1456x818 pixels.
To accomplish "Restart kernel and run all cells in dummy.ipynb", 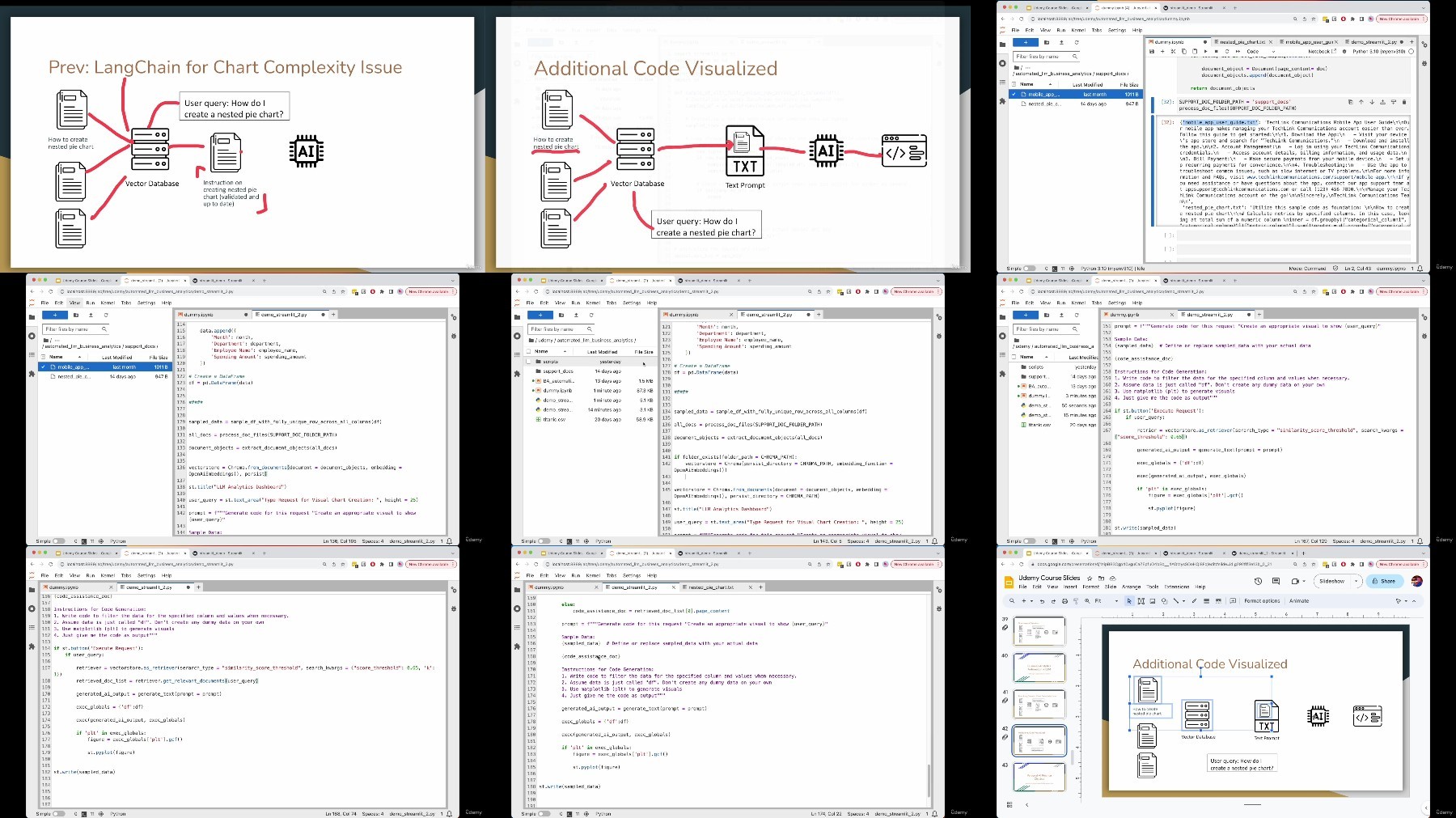I will [1238, 51].
